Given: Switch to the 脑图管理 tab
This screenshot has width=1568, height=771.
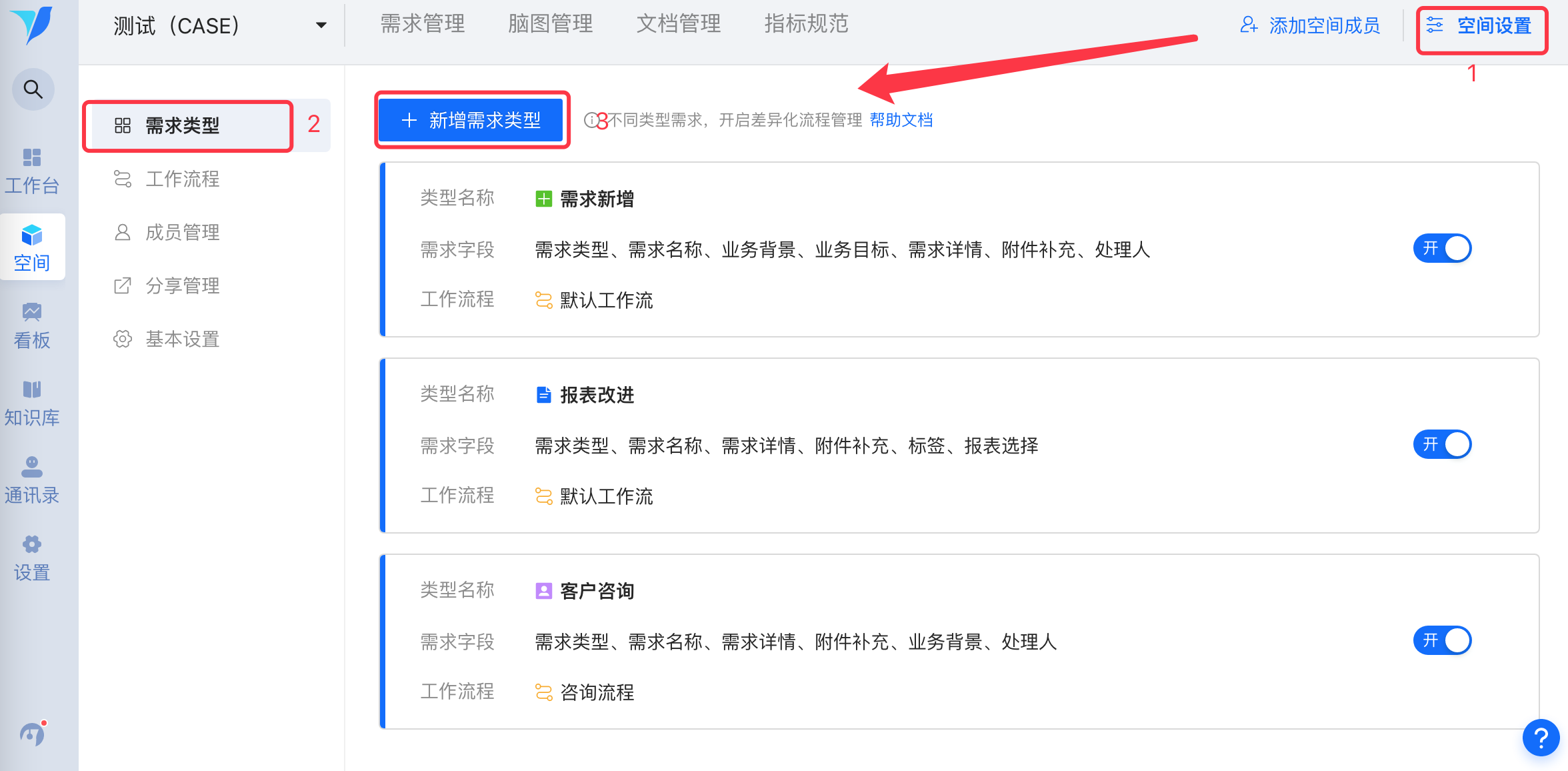Looking at the screenshot, I should click(x=550, y=24).
